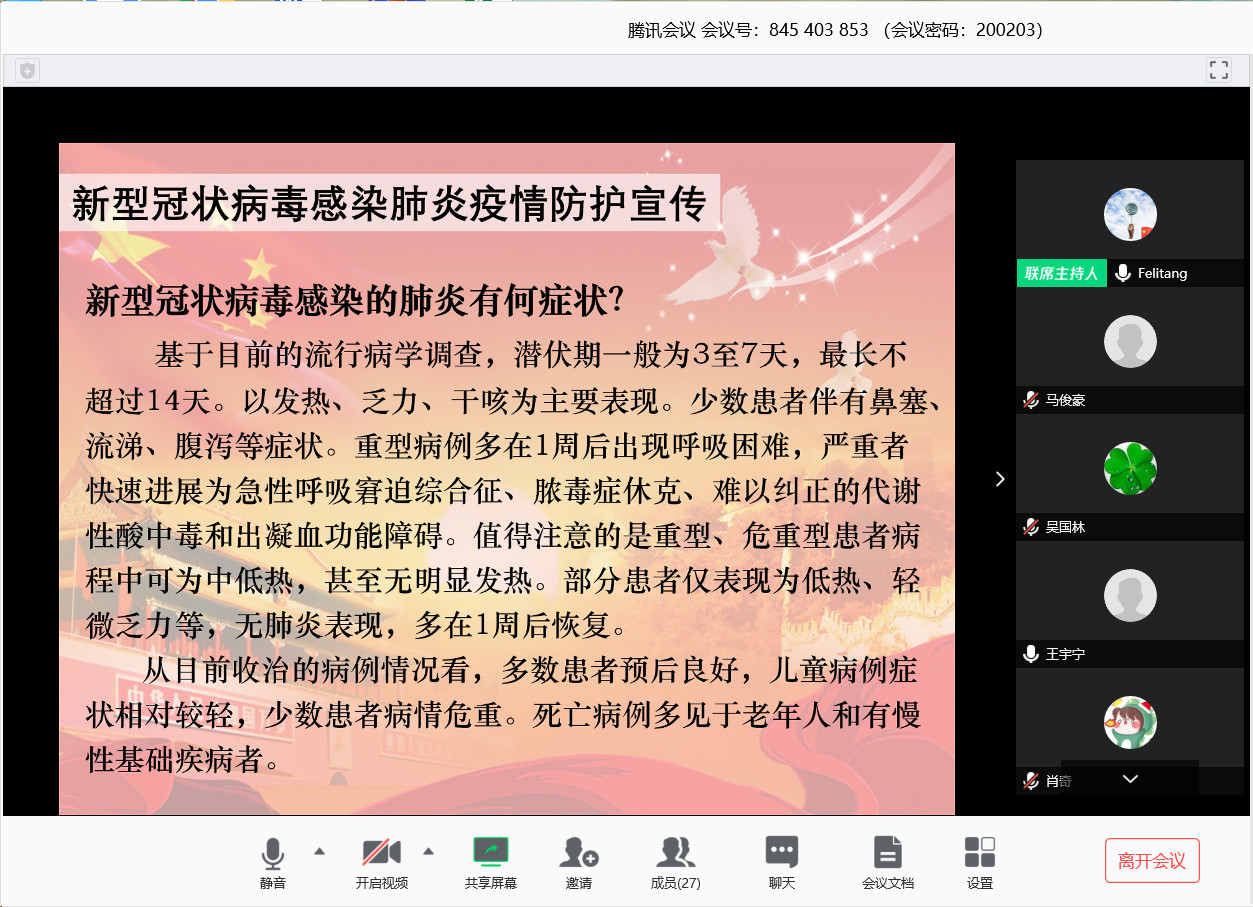Enter fullscreen mode via corner icon

click(1218, 70)
